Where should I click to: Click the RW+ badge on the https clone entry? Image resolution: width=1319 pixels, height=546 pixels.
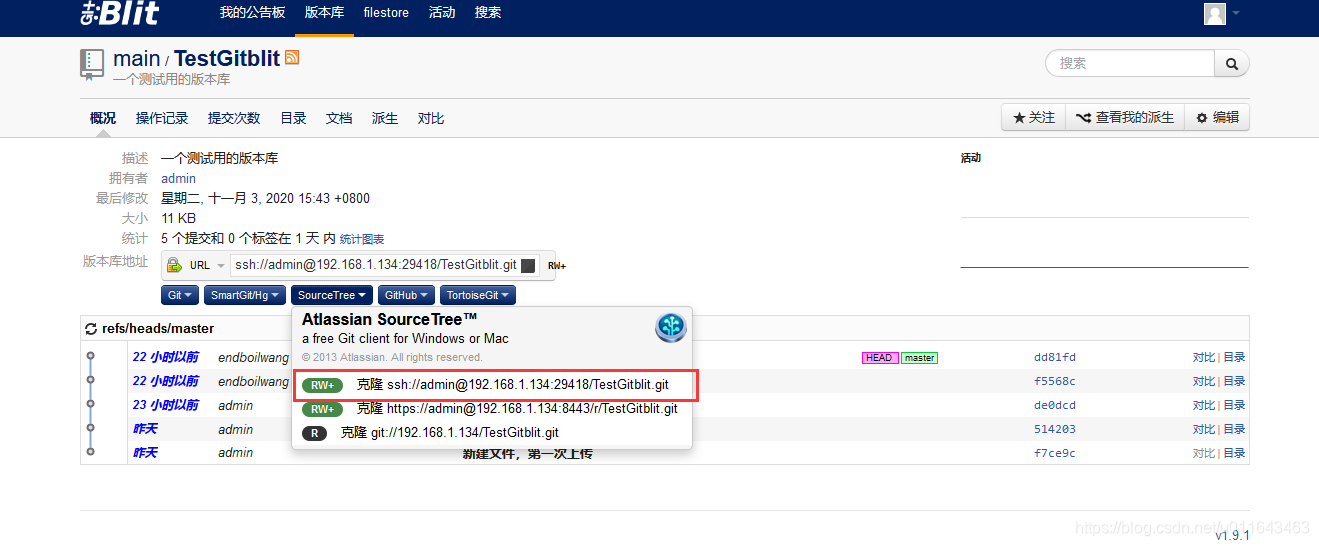tap(322, 409)
